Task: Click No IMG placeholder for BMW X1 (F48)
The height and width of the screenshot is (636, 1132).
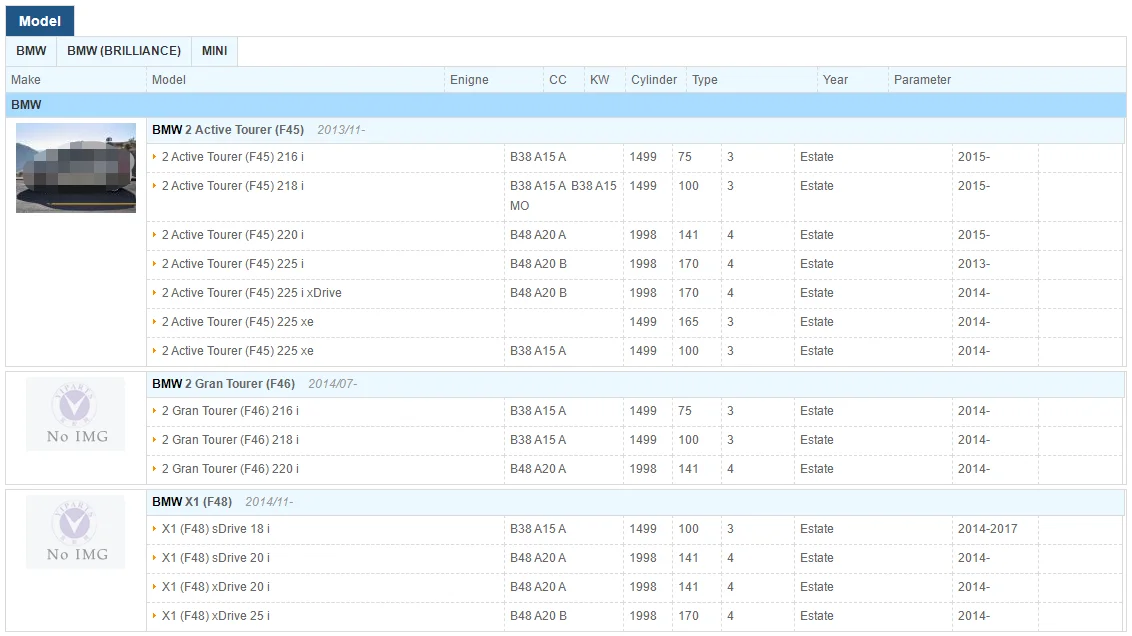Action: (76, 532)
